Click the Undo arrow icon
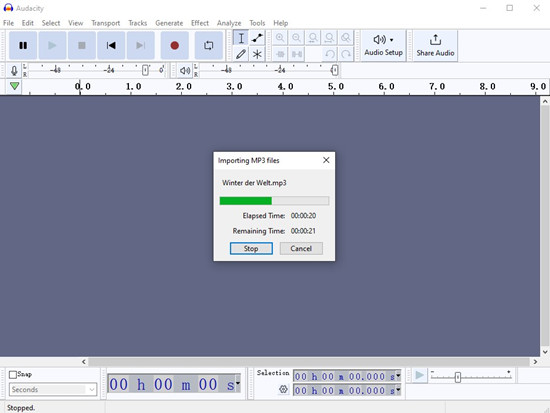 tap(329, 54)
